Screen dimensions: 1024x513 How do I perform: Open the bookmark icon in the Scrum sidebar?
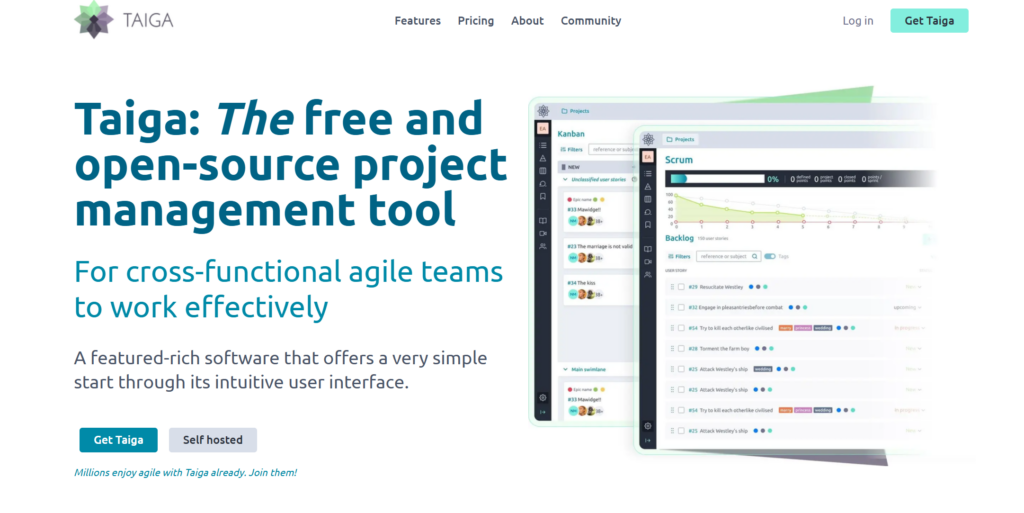648,225
